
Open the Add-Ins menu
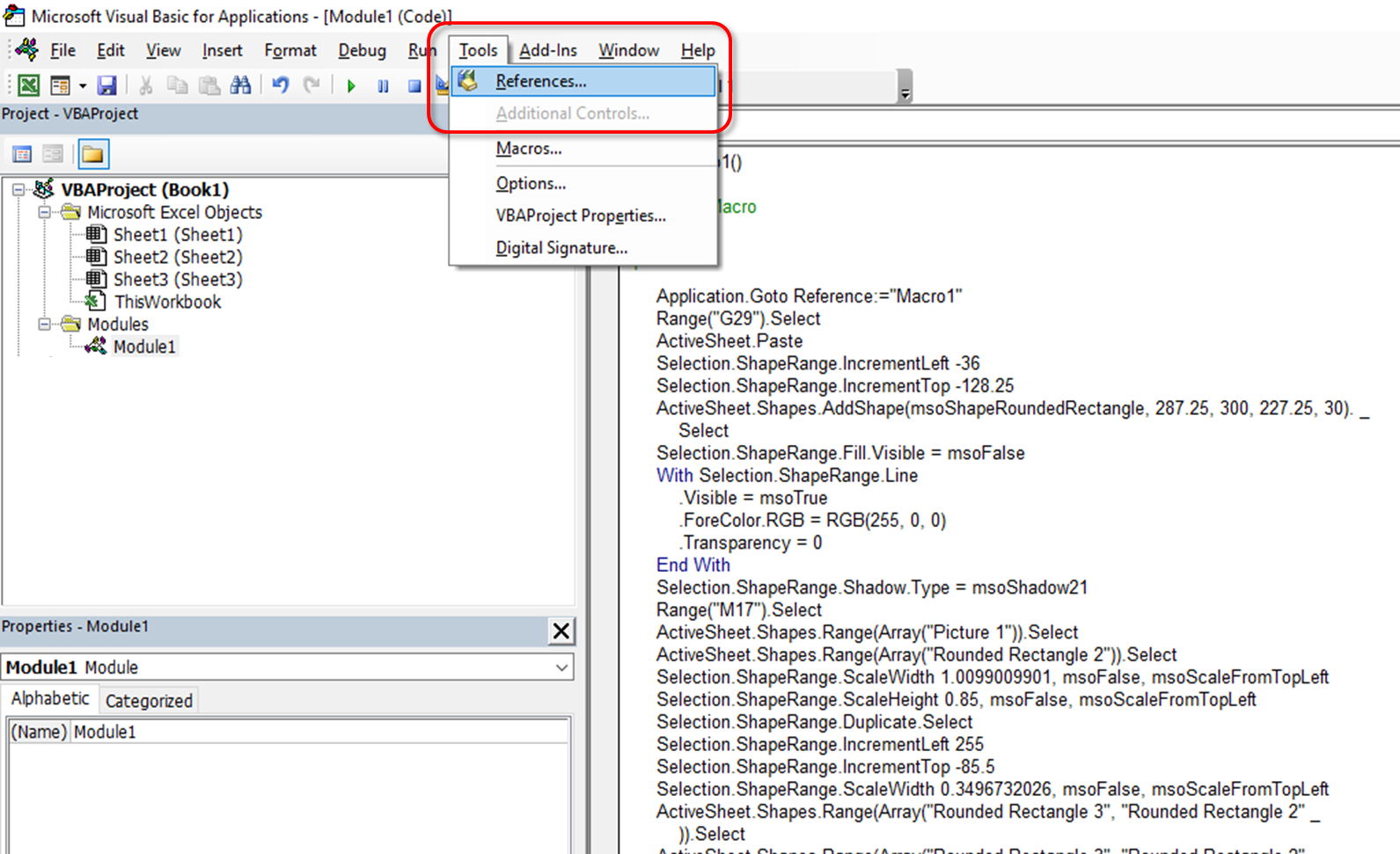pyautogui.click(x=547, y=50)
